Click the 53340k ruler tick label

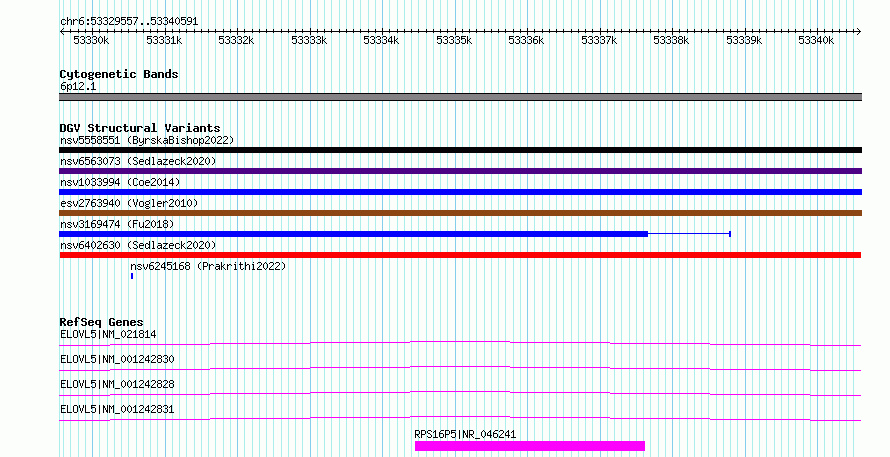coord(816,40)
